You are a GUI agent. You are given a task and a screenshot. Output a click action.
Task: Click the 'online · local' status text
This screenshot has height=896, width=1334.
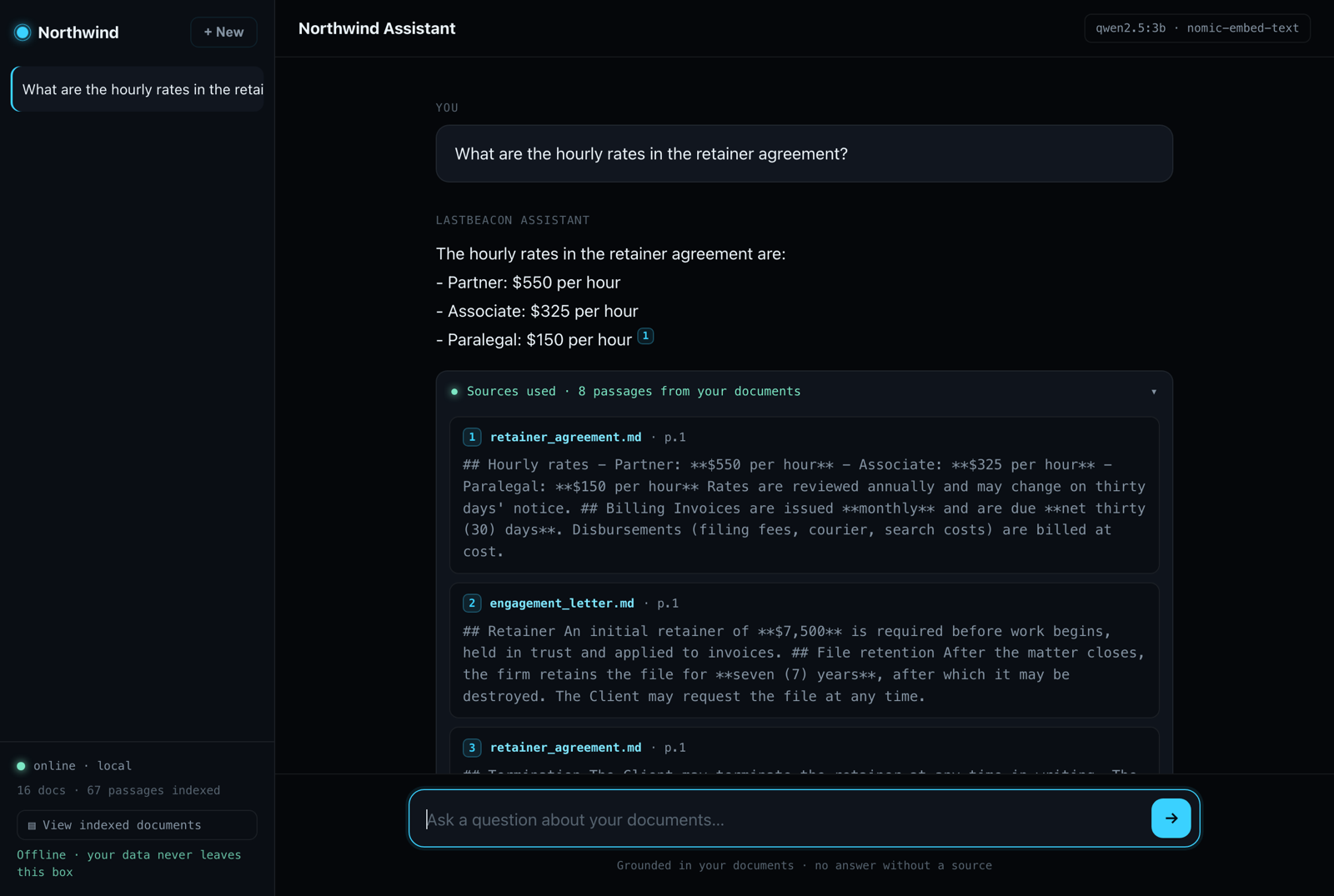pos(83,766)
